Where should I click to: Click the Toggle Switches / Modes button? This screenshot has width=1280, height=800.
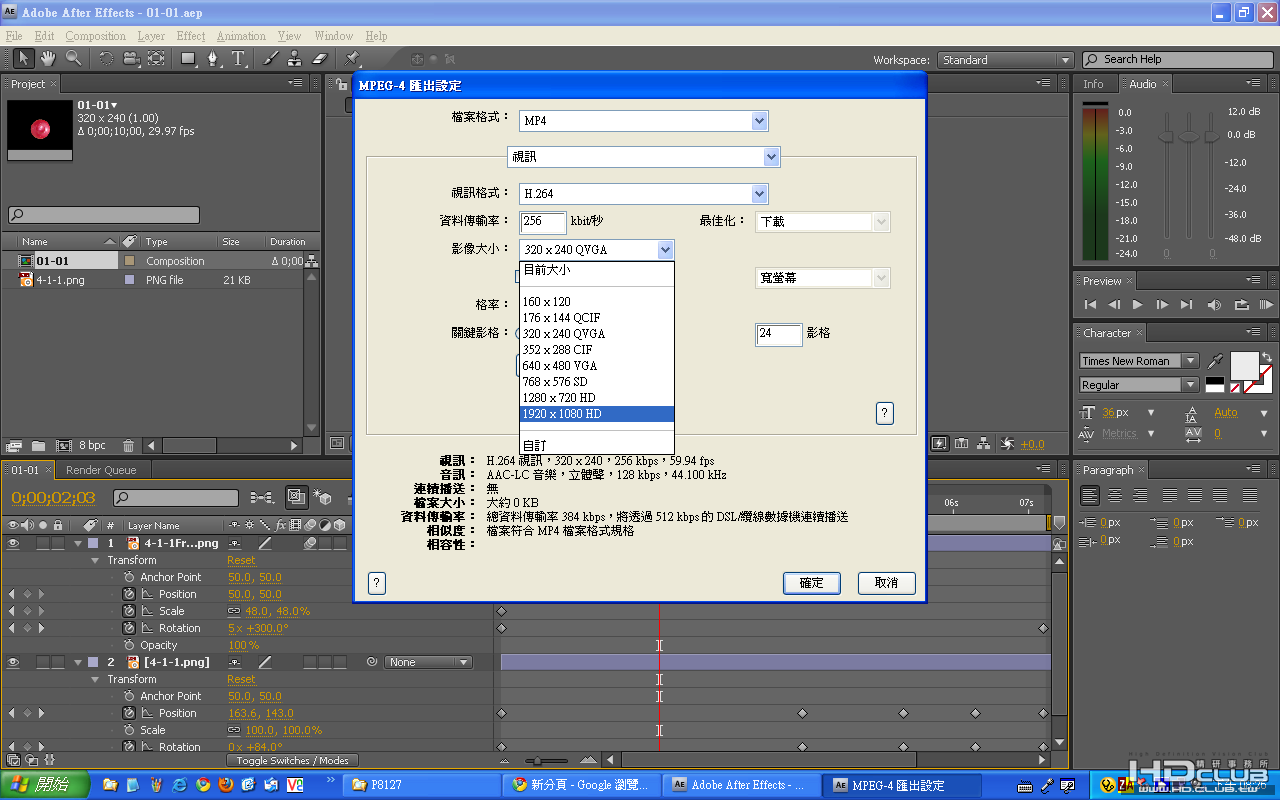[292, 761]
